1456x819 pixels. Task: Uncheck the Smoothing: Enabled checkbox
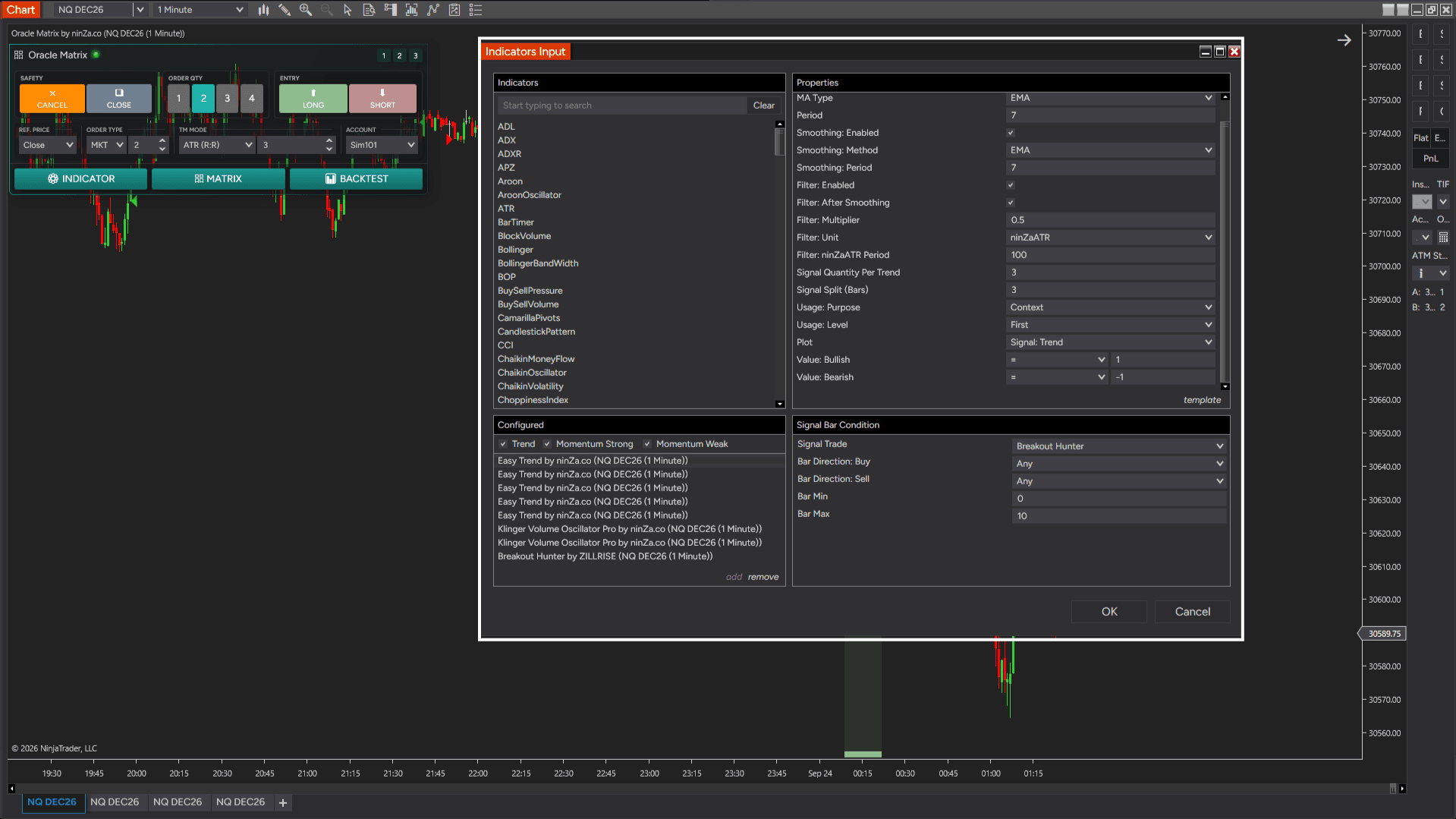(1011, 133)
